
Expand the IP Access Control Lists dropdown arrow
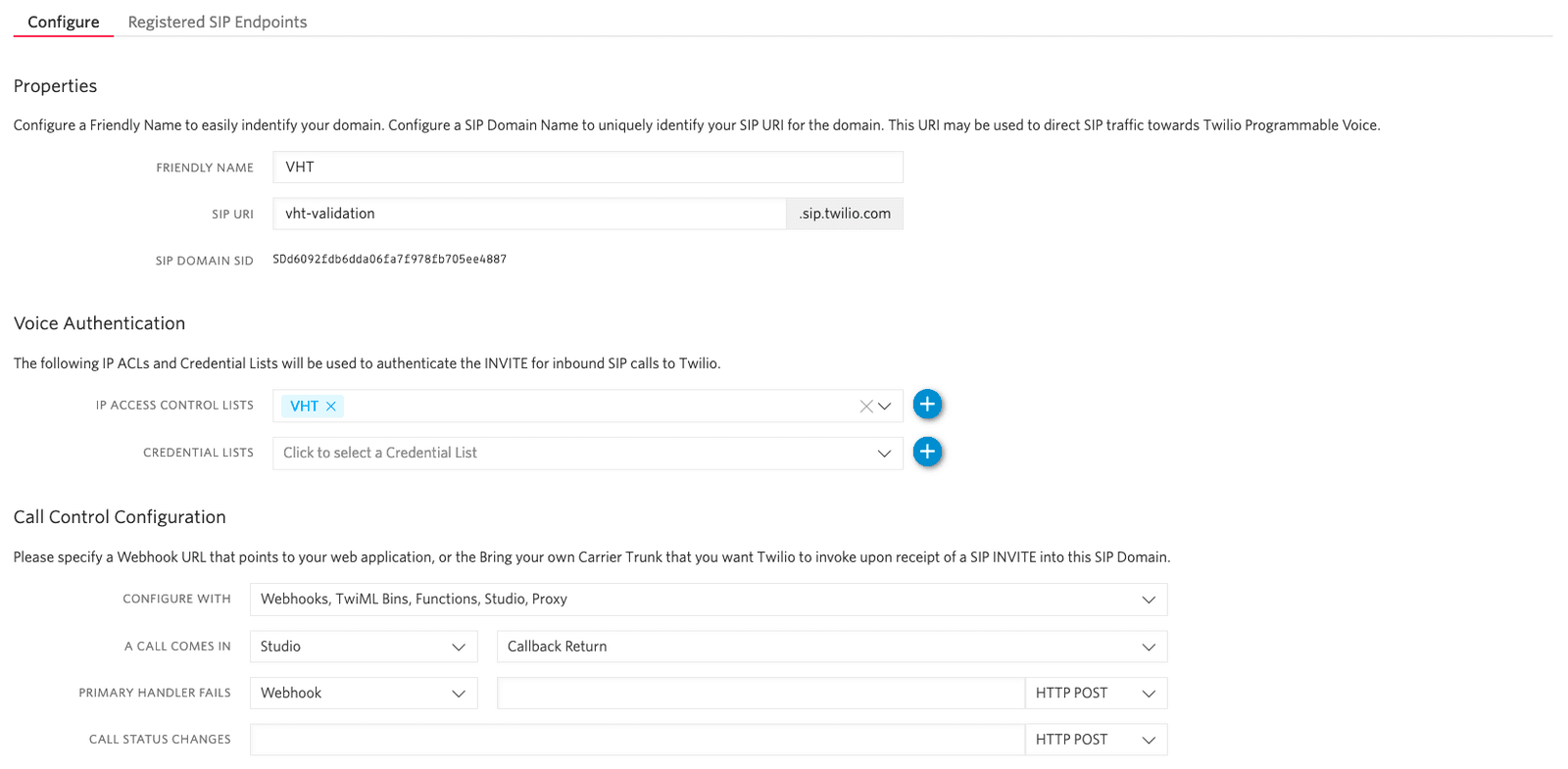(x=885, y=407)
